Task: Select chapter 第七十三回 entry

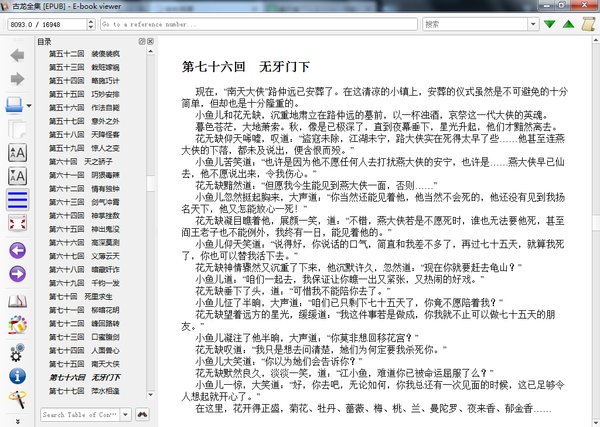Action: click(84, 337)
